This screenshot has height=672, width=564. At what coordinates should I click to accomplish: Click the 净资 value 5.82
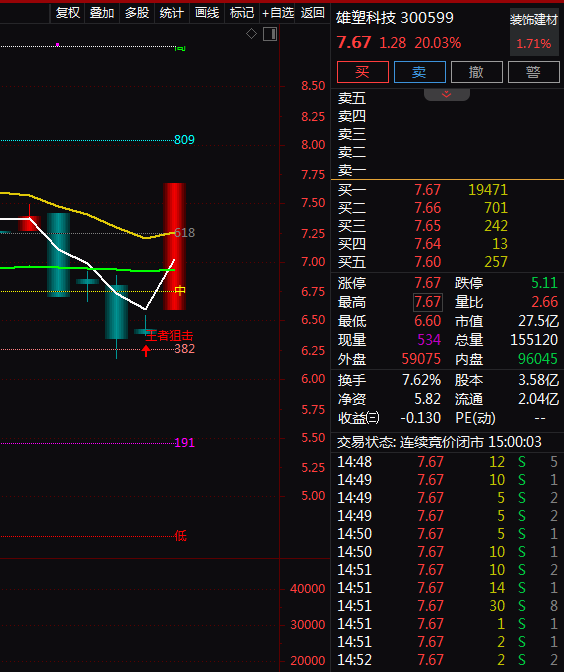coord(427,399)
